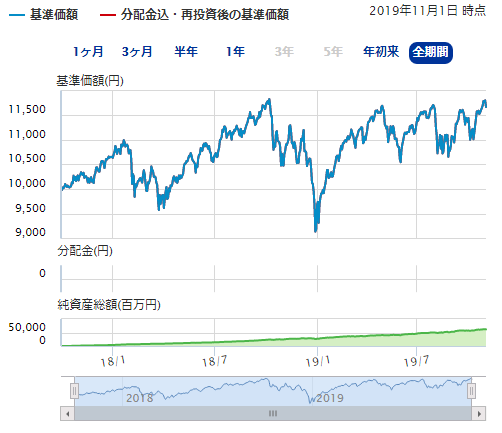The image size is (502, 433).
Task: Click the 11,500 y-axis value
Action: point(27,110)
